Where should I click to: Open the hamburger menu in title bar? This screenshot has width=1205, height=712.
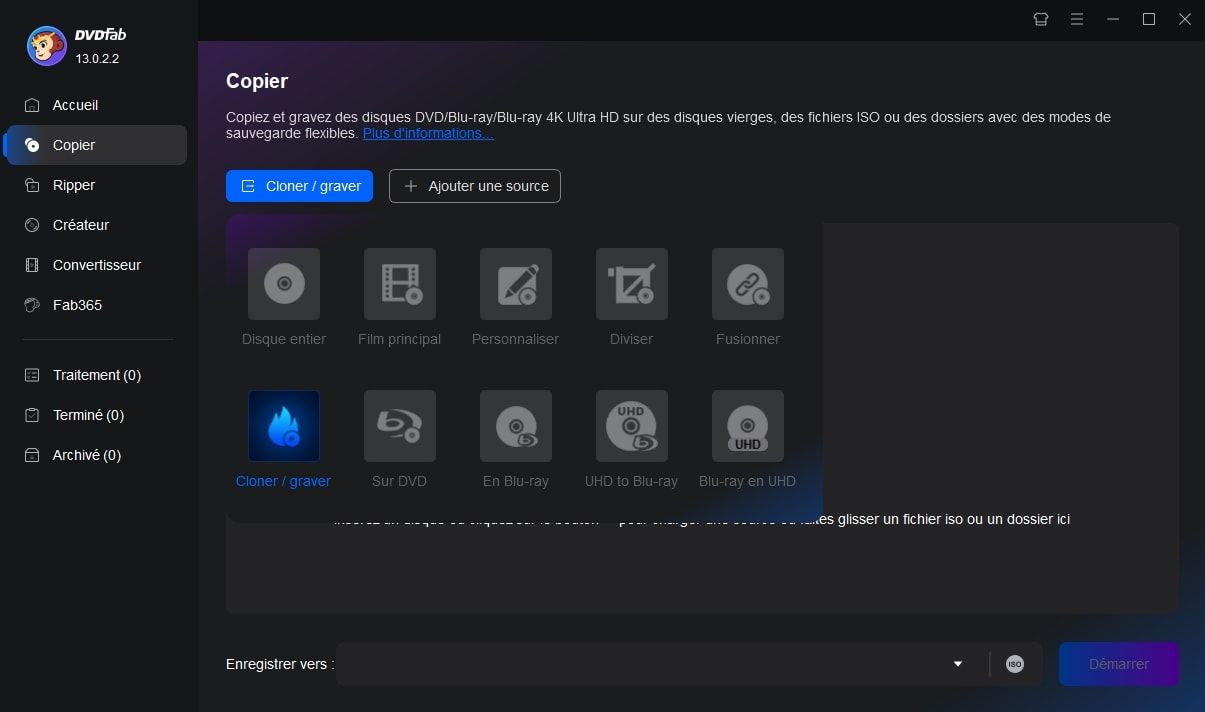(x=1077, y=19)
